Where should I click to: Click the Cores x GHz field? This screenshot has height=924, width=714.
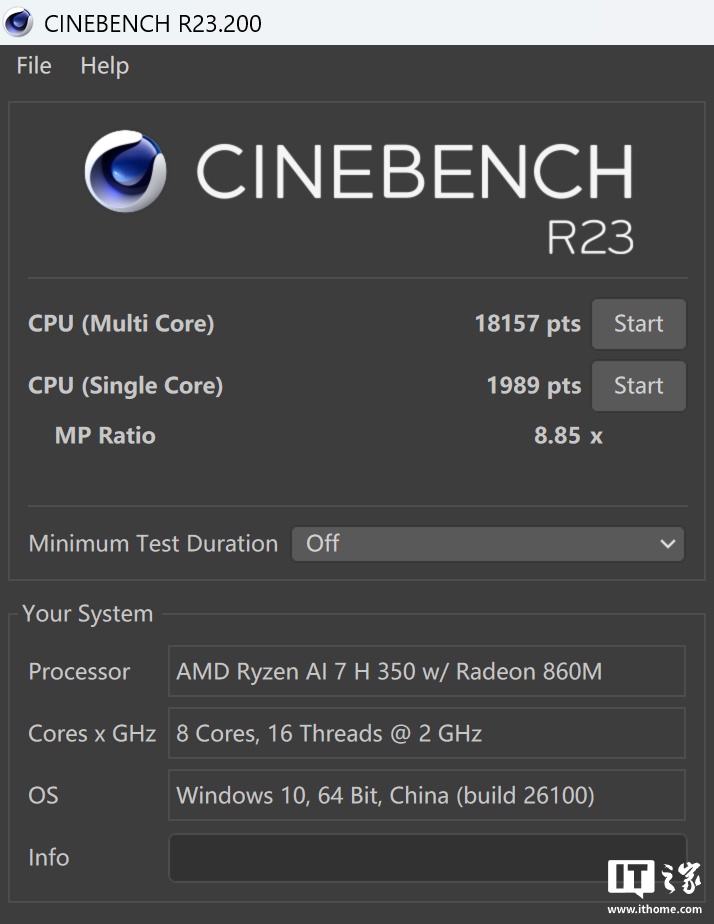click(426, 733)
